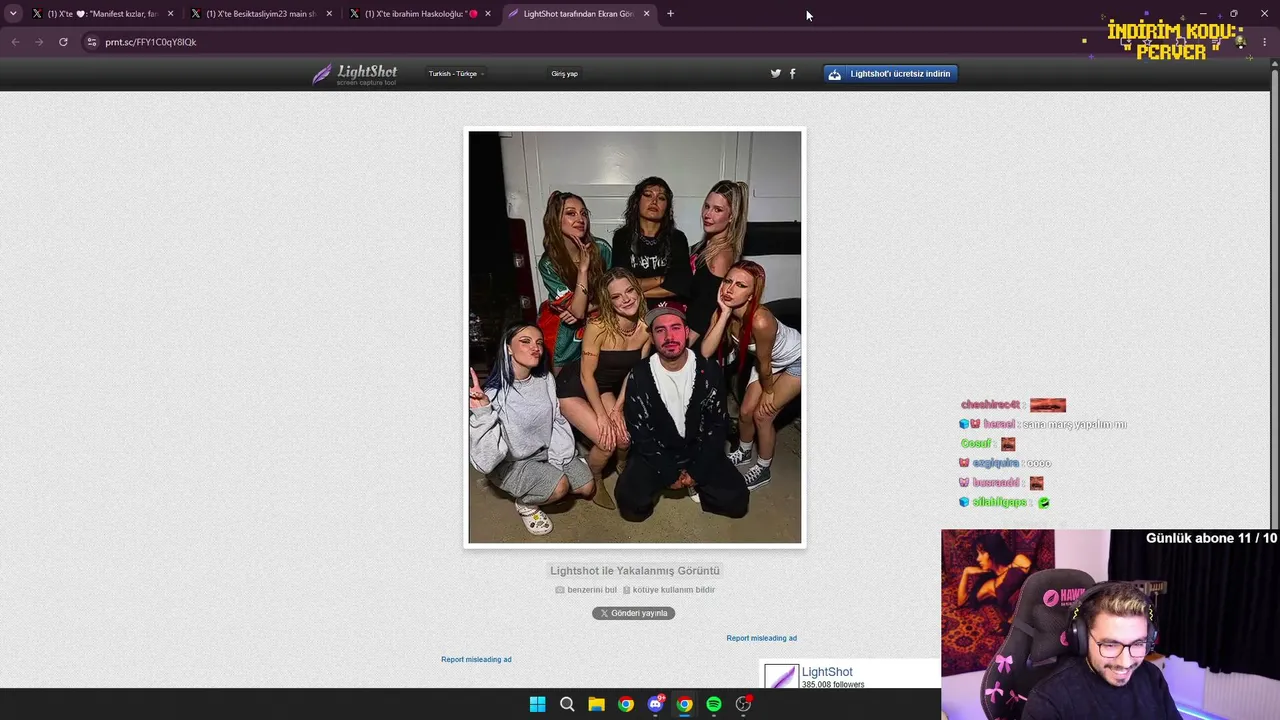
Task: Click 'kötüye kullanım bildir' report abuse link
Action: click(669, 590)
